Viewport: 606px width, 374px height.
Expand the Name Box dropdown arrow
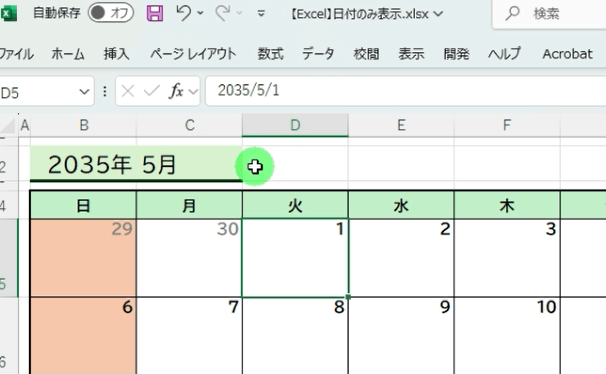(84, 92)
